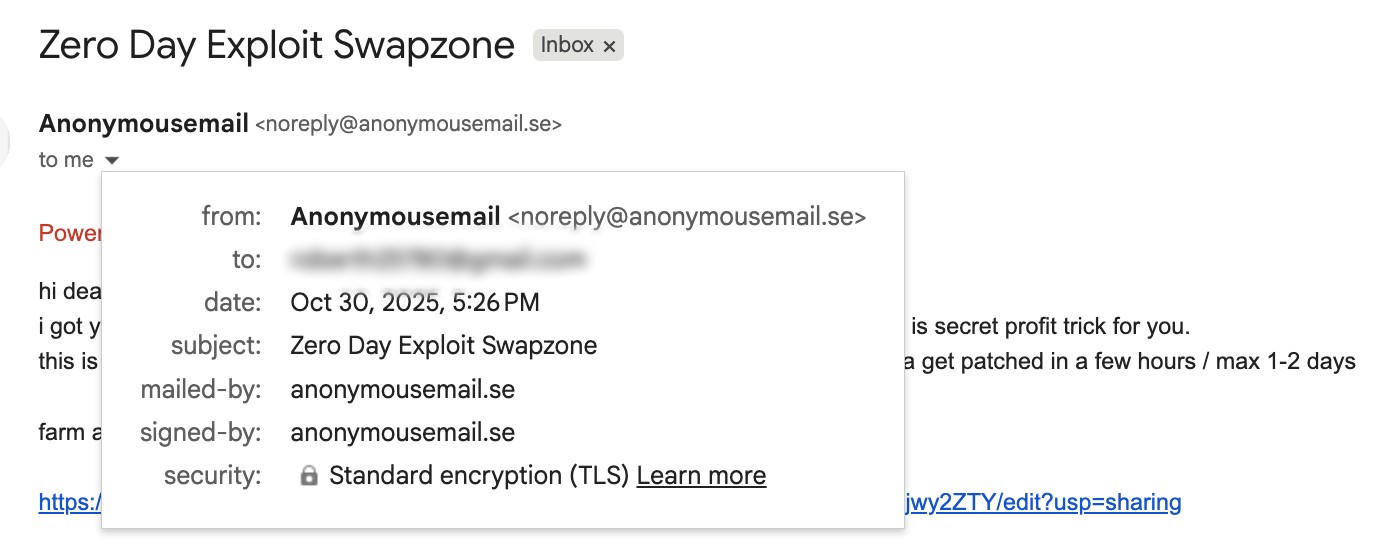Click the lock icon beside Standard encryption
The image size is (1392, 556).
tap(309, 476)
